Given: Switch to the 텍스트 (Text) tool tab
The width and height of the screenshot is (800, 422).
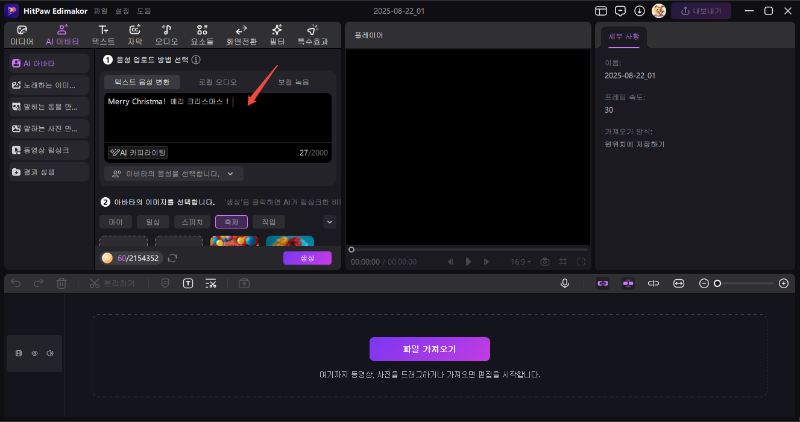Looking at the screenshot, I should [x=104, y=35].
